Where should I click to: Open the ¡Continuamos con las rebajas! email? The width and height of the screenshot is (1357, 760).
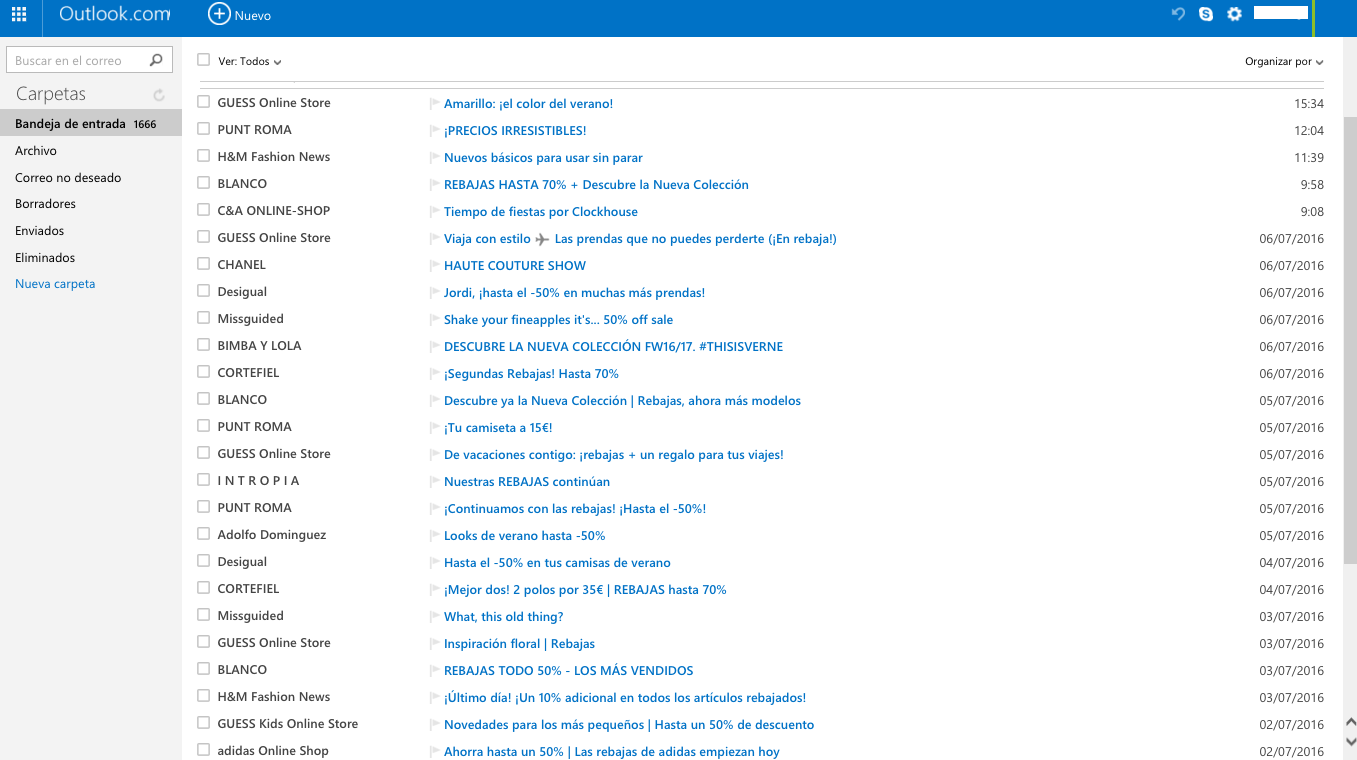[575, 509]
